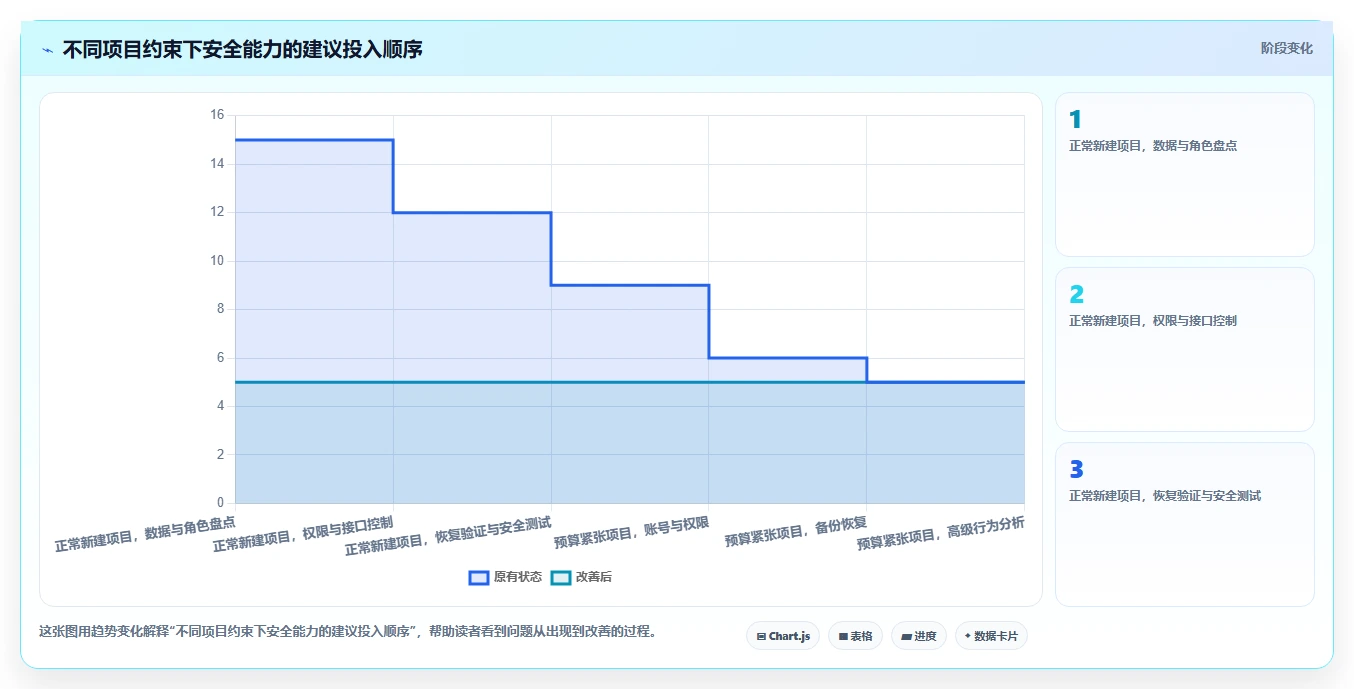Click the y-axis value 4
Screen dimensions: 1354x689
coord(221,406)
